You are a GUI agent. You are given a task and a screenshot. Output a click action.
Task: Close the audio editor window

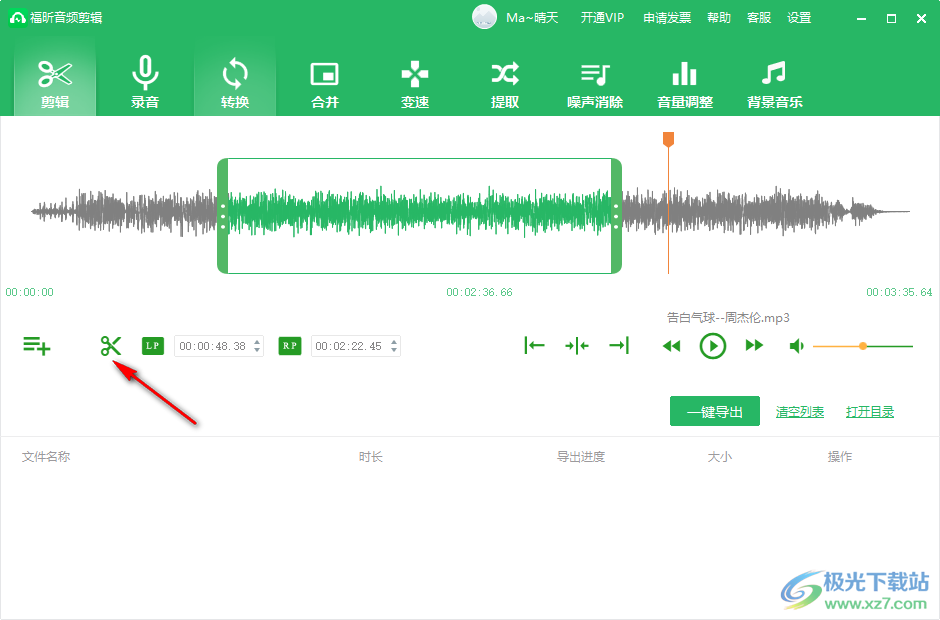click(921, 19)
